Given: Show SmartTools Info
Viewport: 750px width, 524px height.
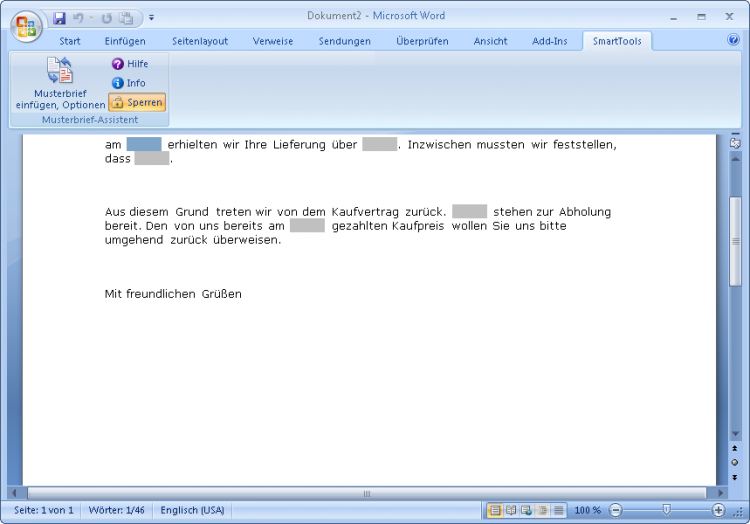Looking at the screenshot, I should [128, 83].
